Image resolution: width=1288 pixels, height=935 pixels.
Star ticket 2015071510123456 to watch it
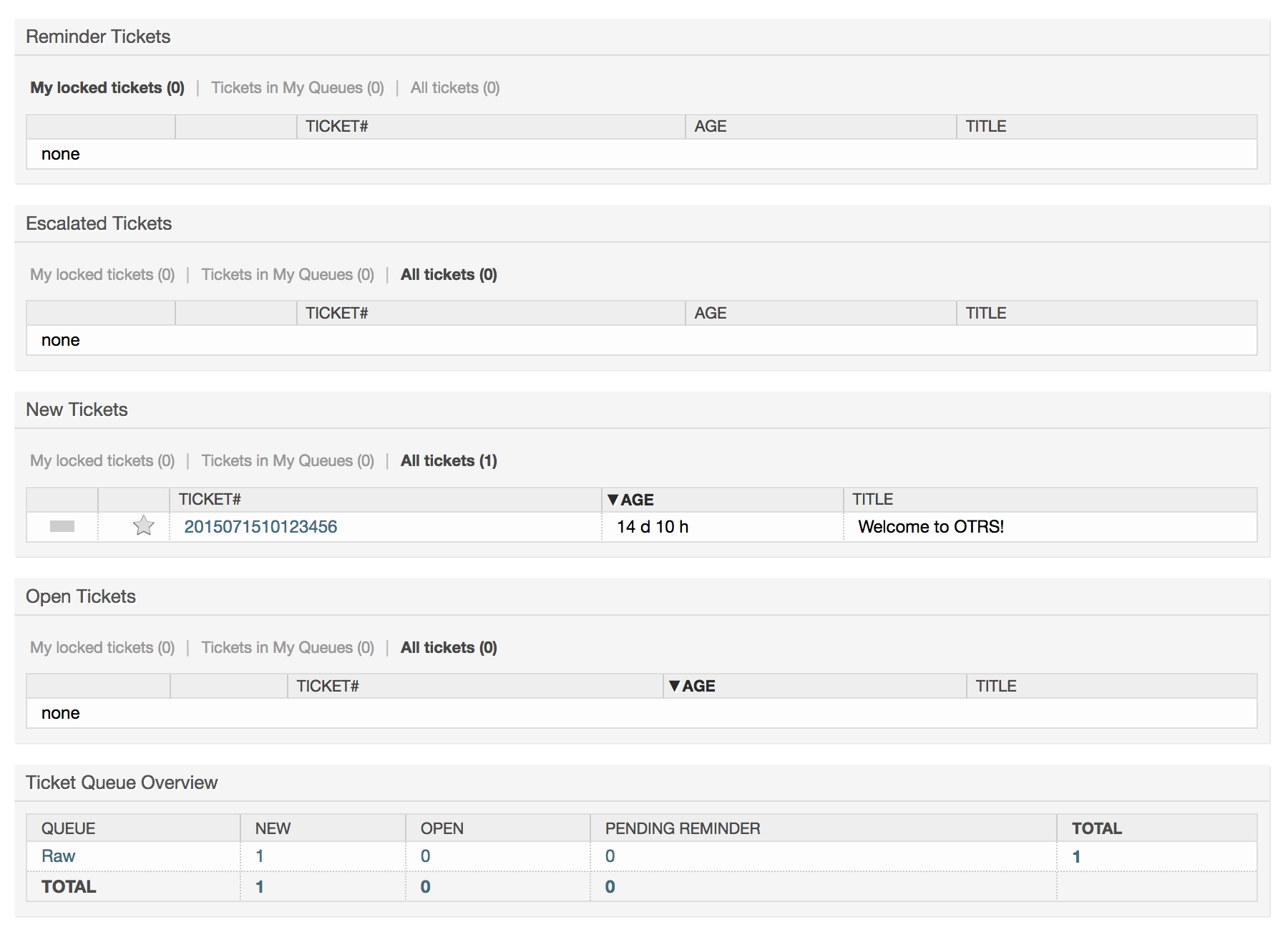(142, 527)
